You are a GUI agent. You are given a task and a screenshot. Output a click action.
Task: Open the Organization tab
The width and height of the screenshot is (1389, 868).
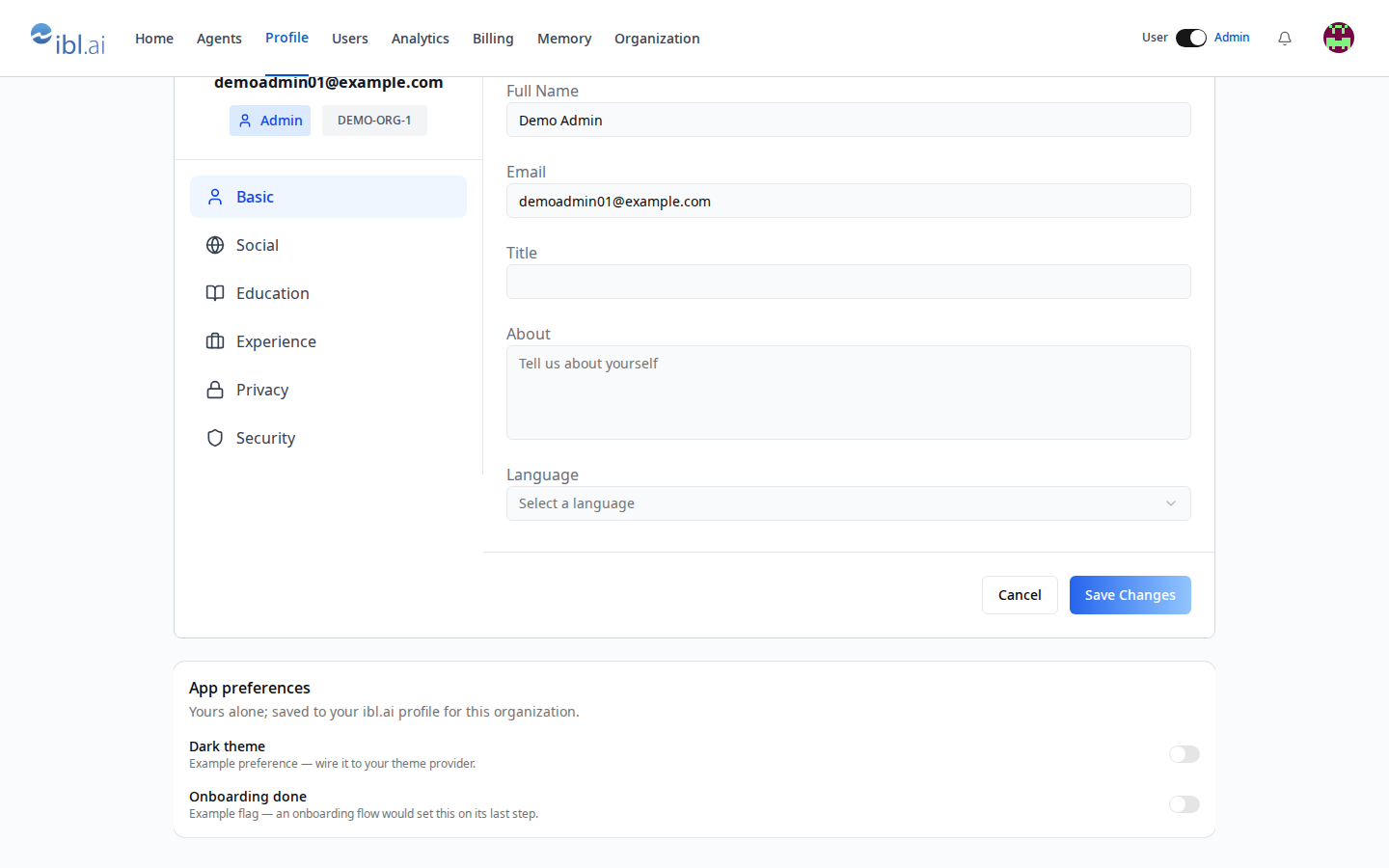coord(657,39)
